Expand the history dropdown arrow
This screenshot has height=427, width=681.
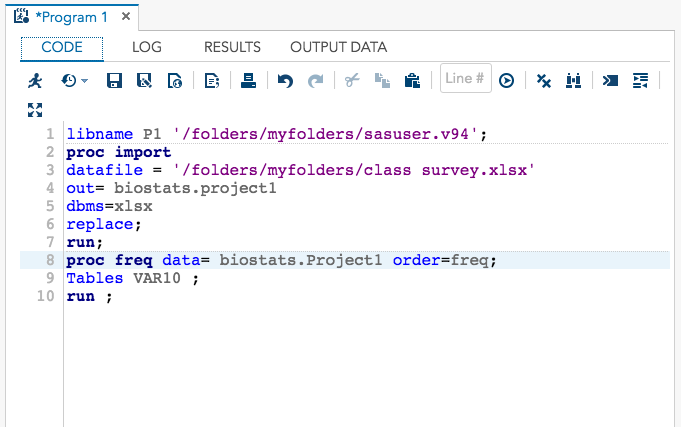coord(85,81)
